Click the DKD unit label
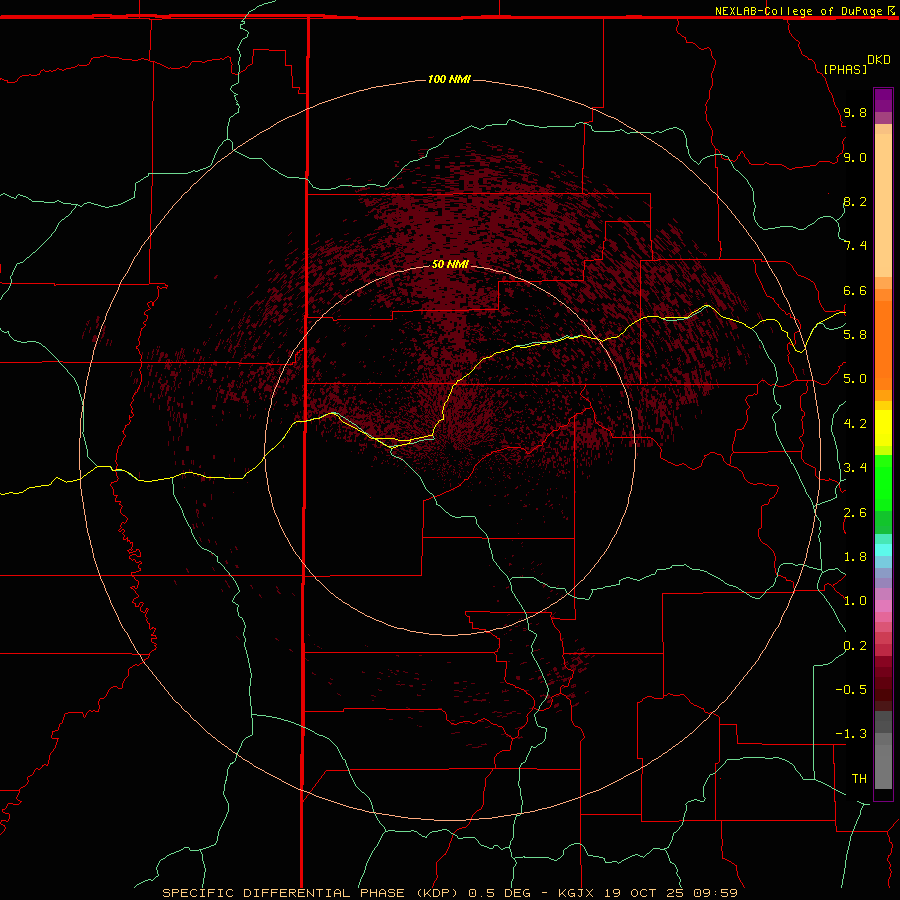The height and width of the screenshot is (900, 900). (x=879, y=60)
